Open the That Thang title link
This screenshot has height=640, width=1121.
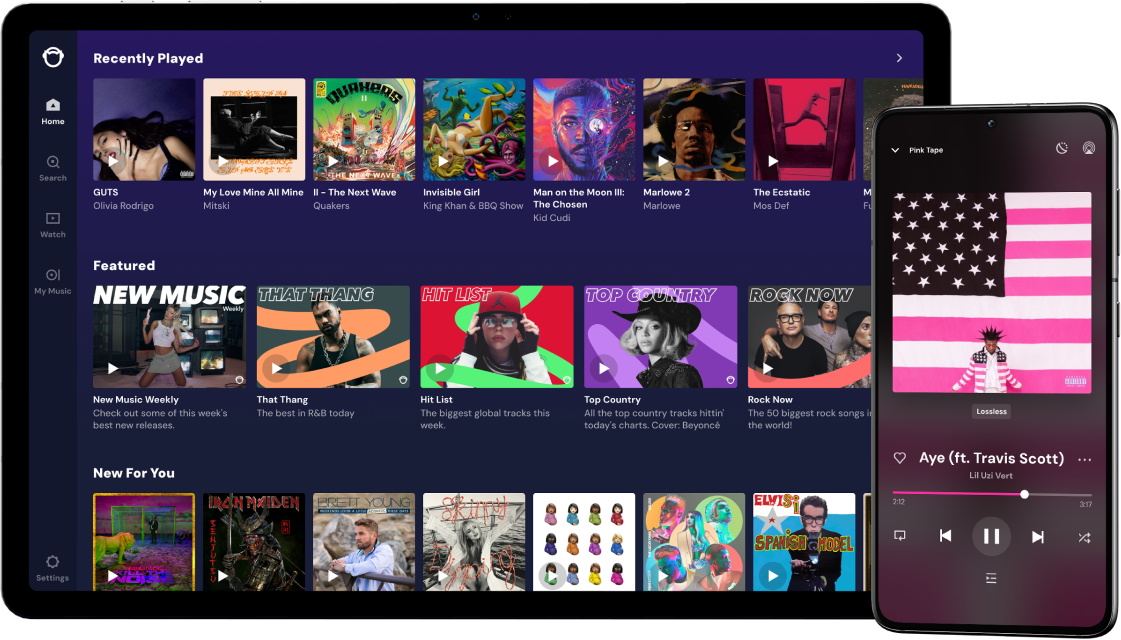coord(282,400)
